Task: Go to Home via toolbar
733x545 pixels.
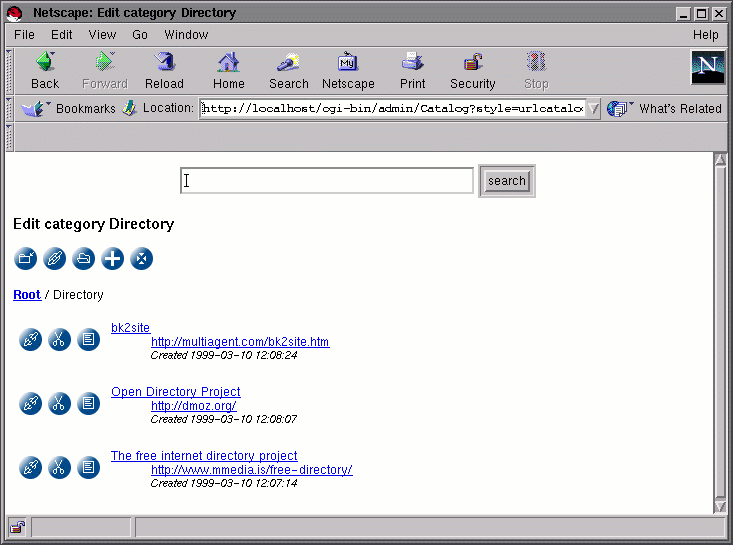Action: click(228, 71)
